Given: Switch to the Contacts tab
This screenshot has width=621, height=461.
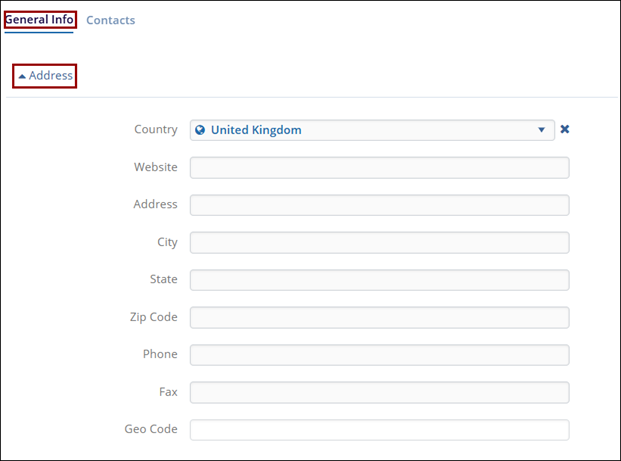Looking at the screenshot, I should point(110,20).
